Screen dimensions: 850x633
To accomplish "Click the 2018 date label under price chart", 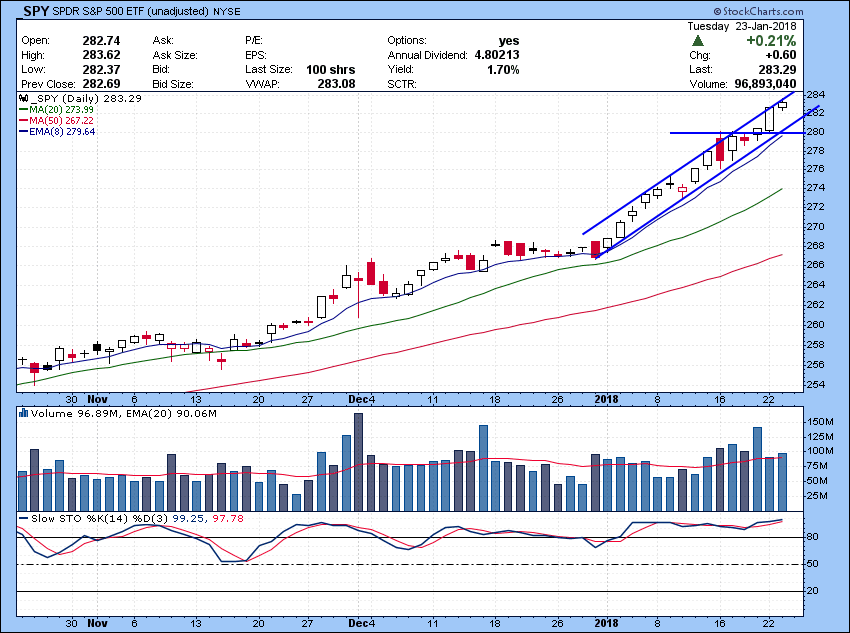I will (606, 399).
